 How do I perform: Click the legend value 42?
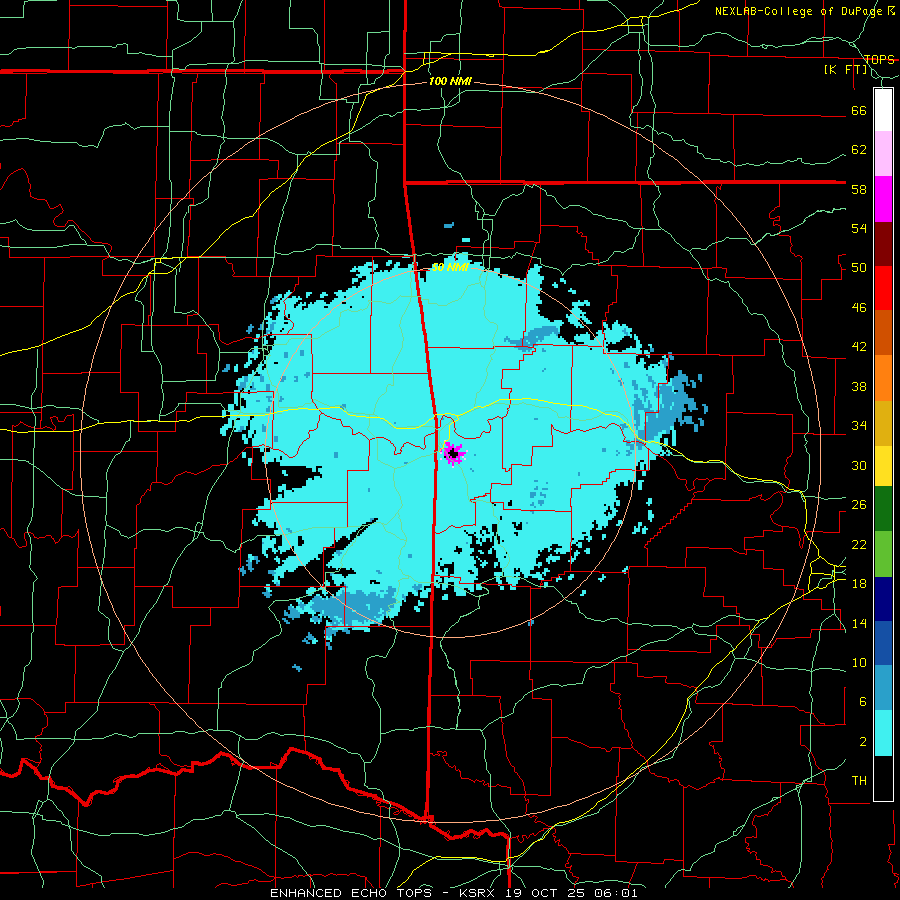pos(859,347)
